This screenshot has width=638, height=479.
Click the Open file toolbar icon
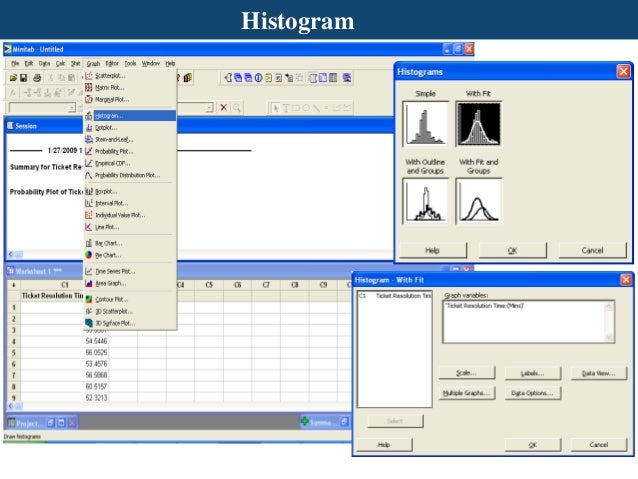tap(14, 77)
